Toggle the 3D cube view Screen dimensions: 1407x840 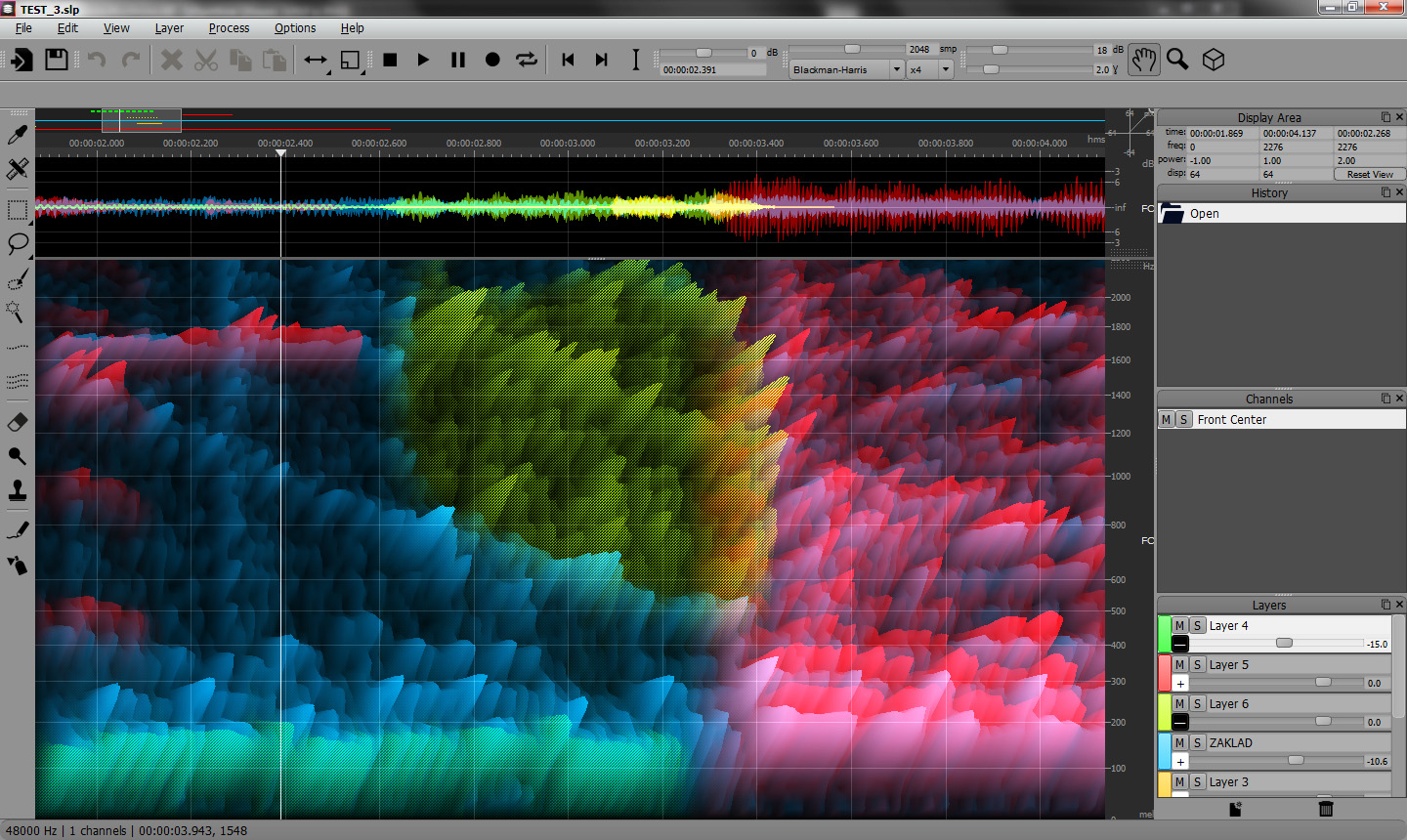point(1214,60)
